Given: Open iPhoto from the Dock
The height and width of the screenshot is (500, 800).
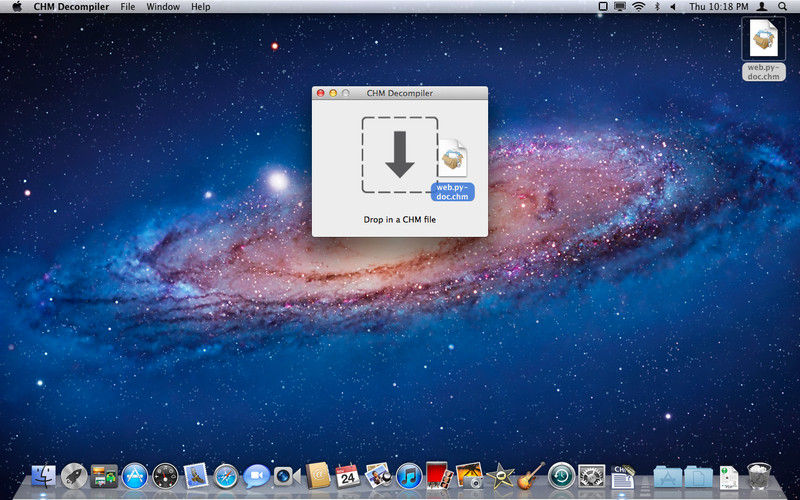Looking at the screenshot, I should tap(469, 476).
